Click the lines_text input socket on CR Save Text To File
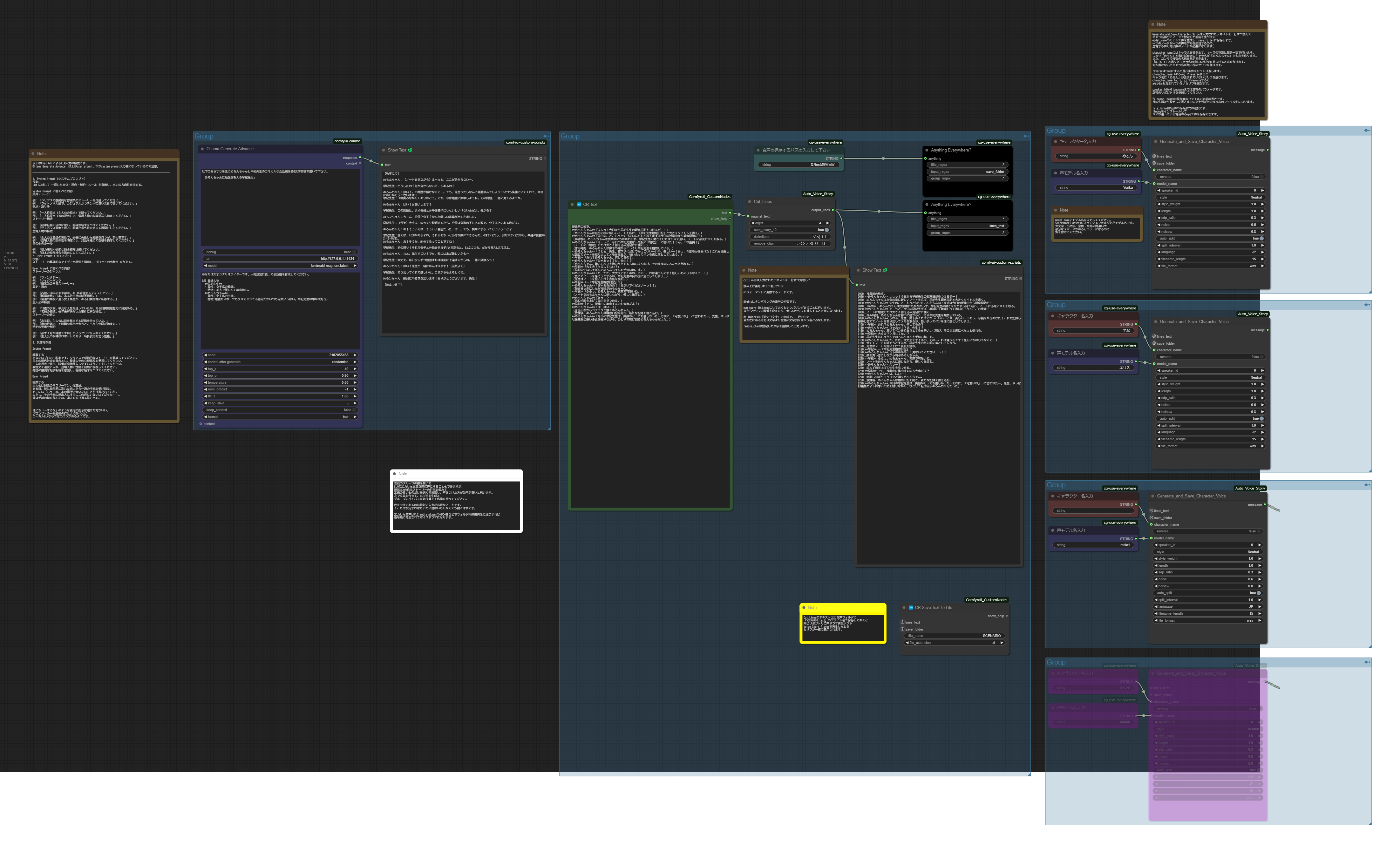Viewport: 1400px width, 858px height. [x=902, y=622]
